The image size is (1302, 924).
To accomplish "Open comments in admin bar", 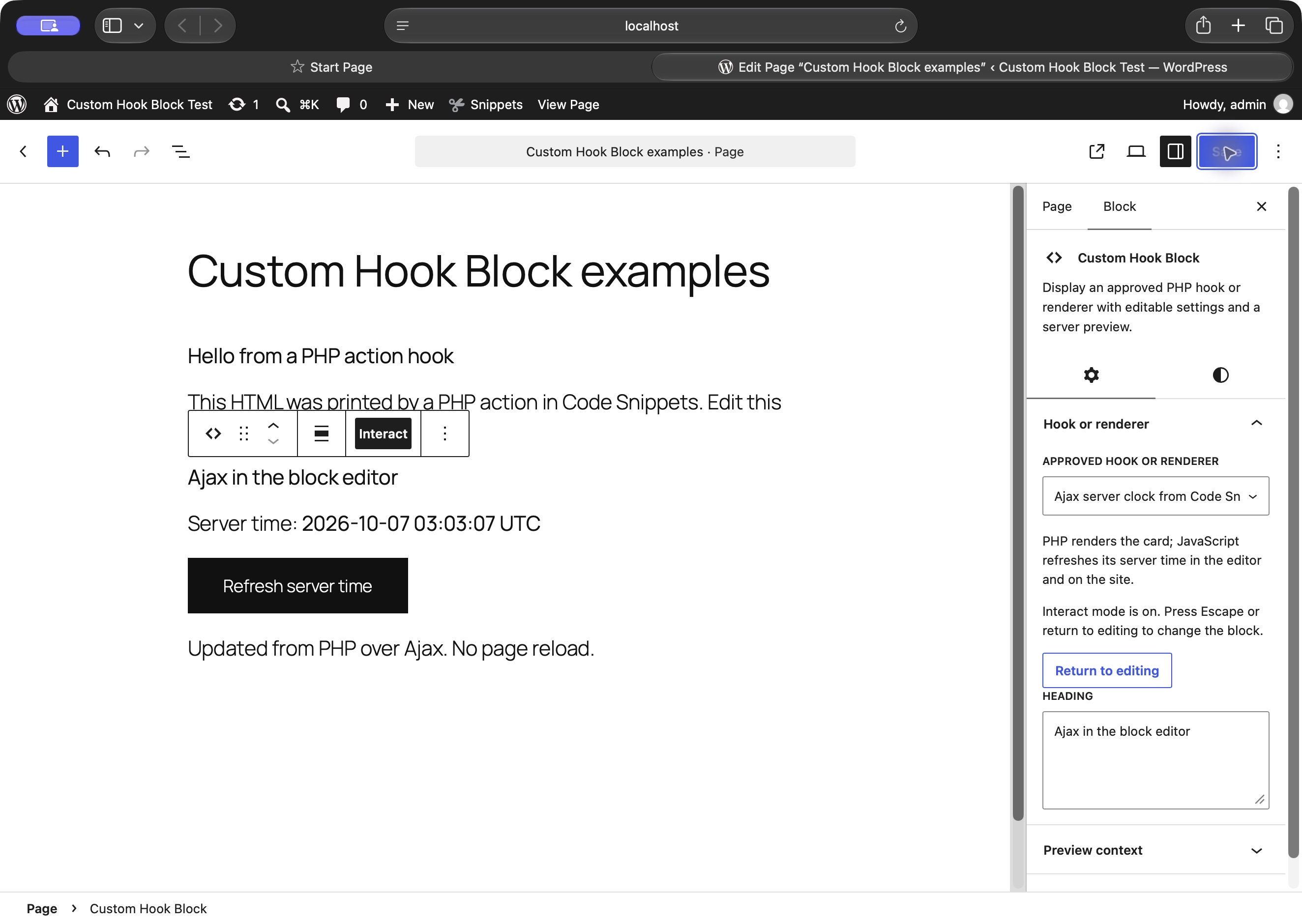I will click(x=351, y=104).
